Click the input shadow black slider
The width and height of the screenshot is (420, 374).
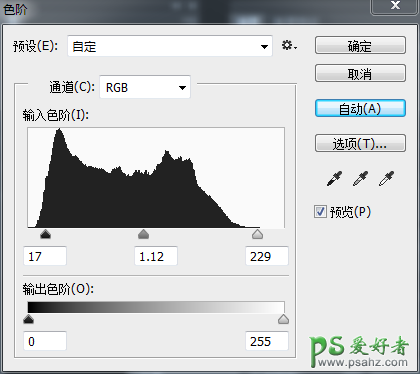(45, 234)
